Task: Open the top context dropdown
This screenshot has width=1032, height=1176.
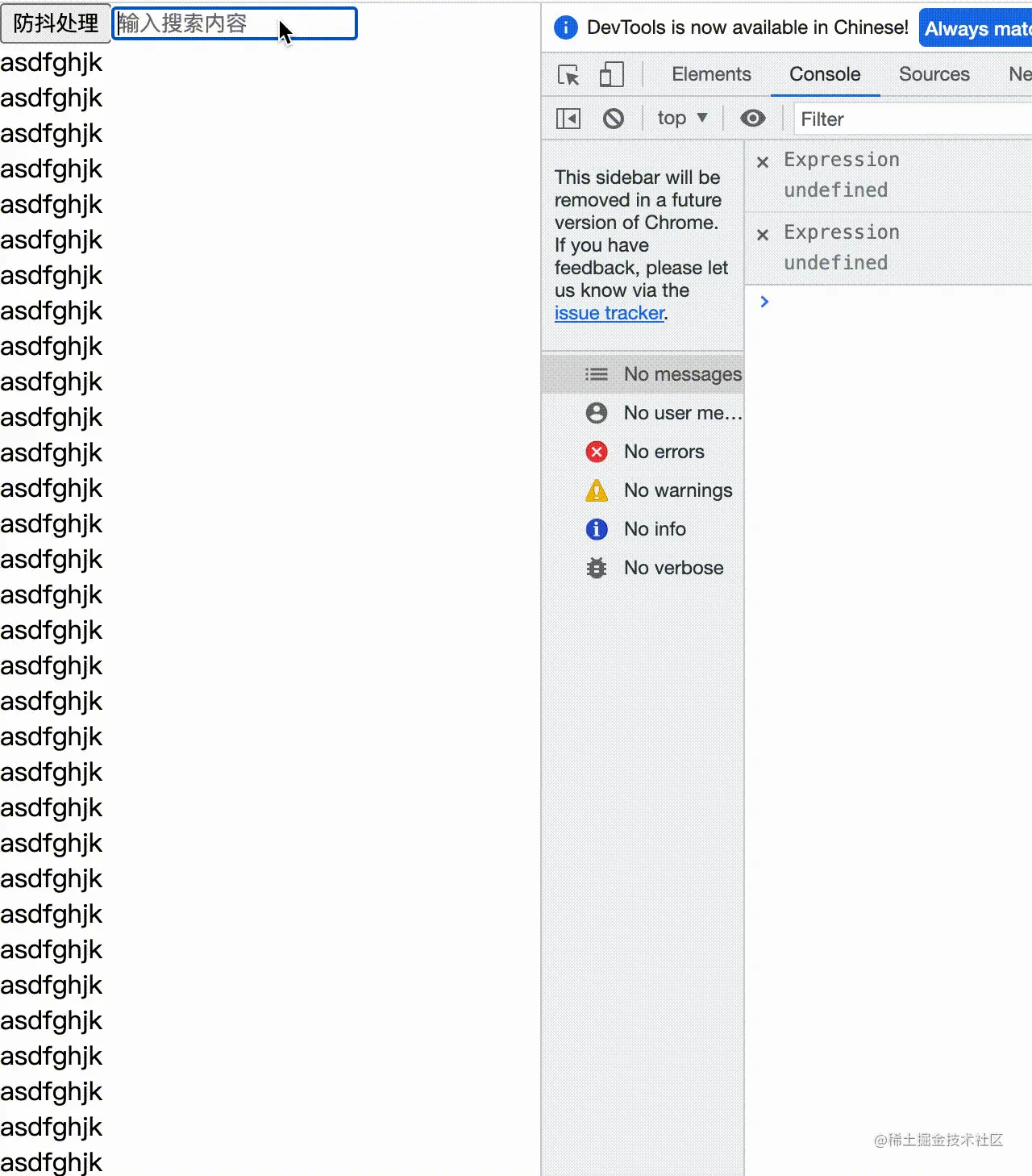Action: pyautogui.click(x=682, y=119)
